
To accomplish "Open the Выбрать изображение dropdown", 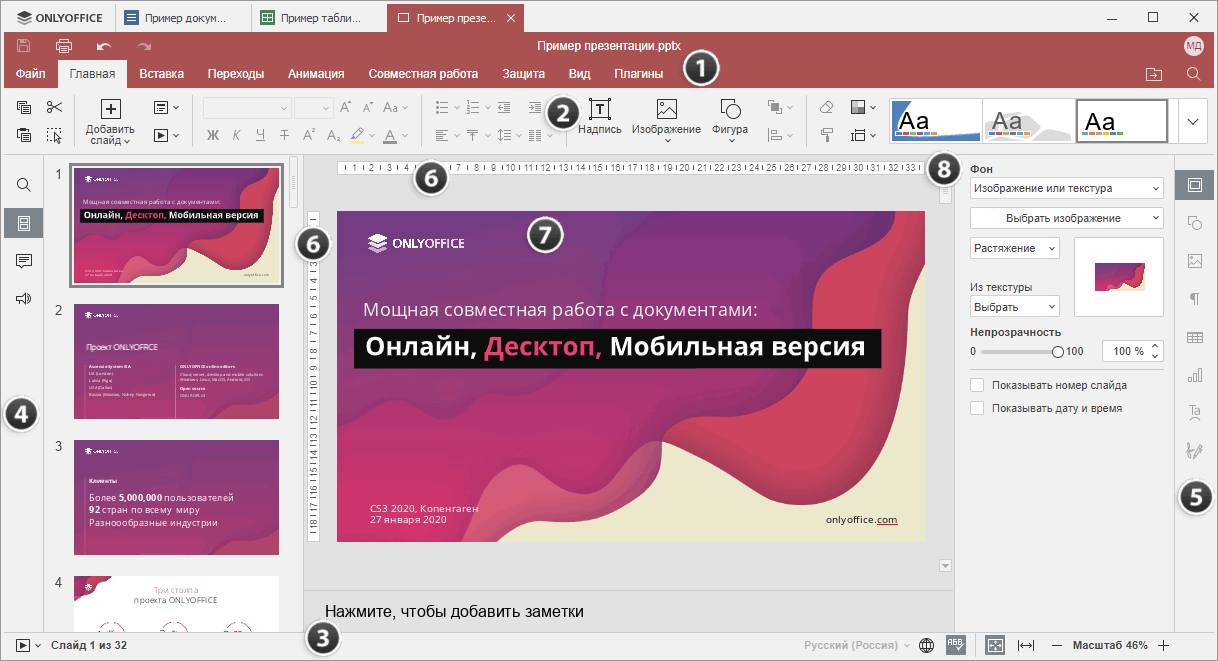I will pos(1066,217).
